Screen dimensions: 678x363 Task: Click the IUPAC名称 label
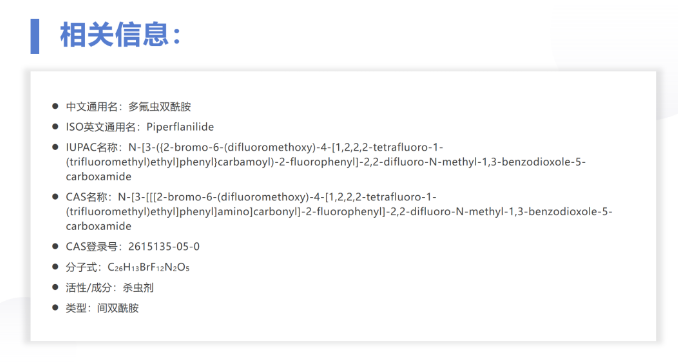(x=91, y=147)
